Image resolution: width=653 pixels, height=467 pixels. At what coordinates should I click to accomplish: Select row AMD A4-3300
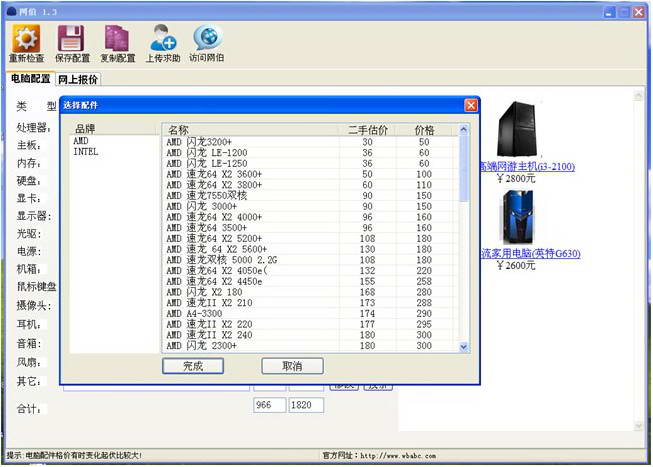point(309,314)
